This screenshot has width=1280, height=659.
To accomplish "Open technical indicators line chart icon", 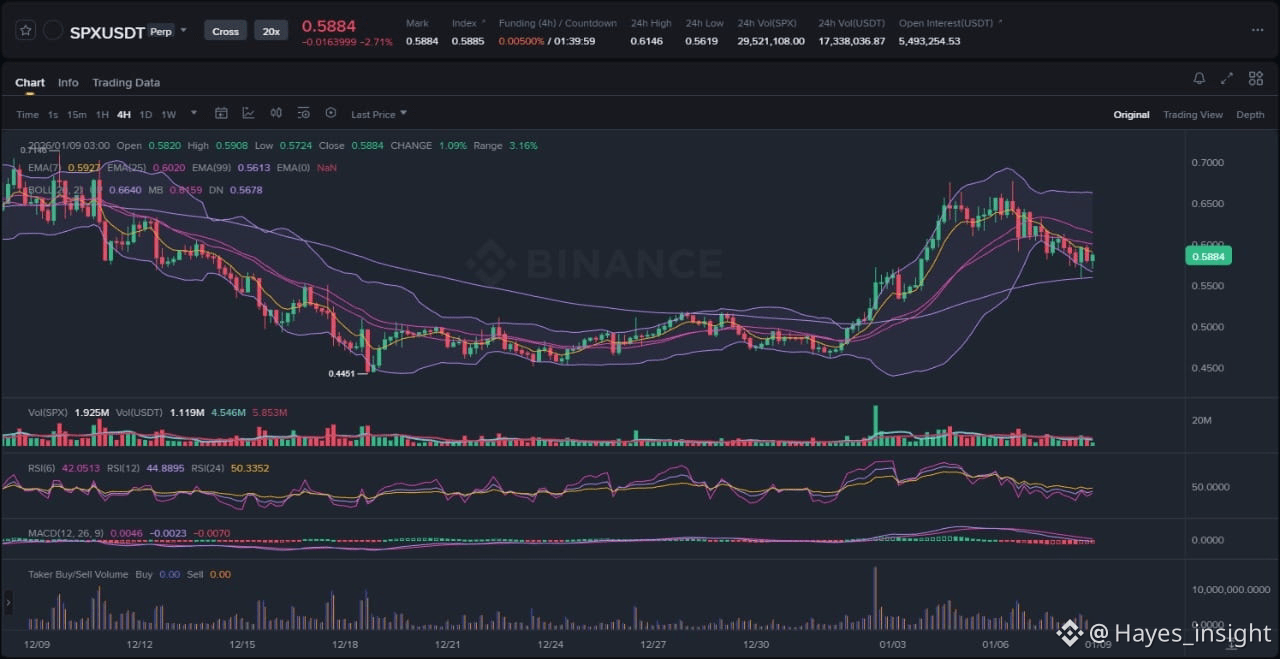I will (x=248, y=114).
